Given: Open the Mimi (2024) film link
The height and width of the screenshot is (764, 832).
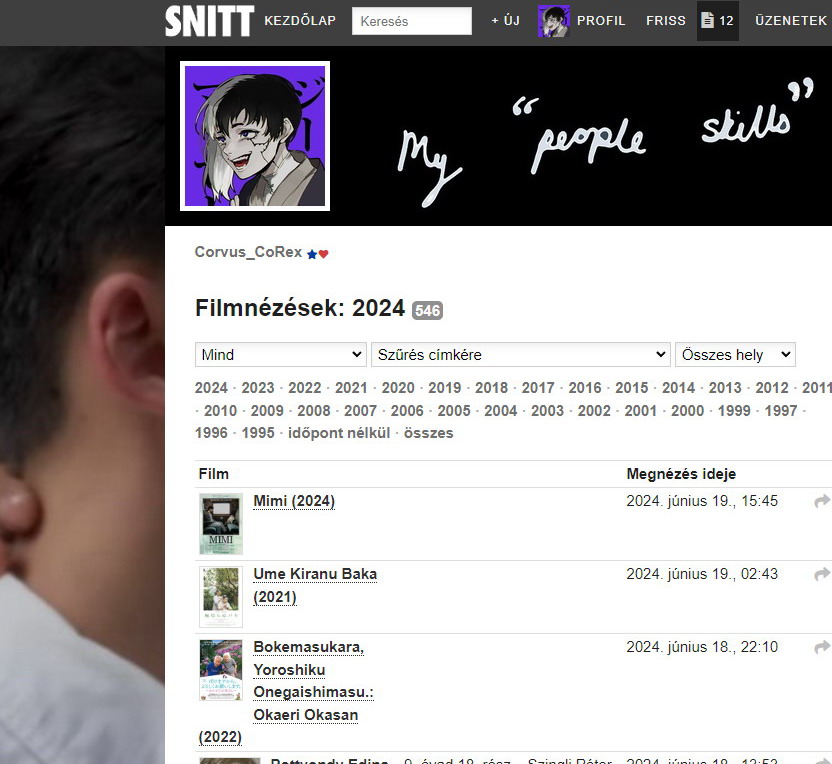Looking at the screenshot, I should click(x=294, y=501).
